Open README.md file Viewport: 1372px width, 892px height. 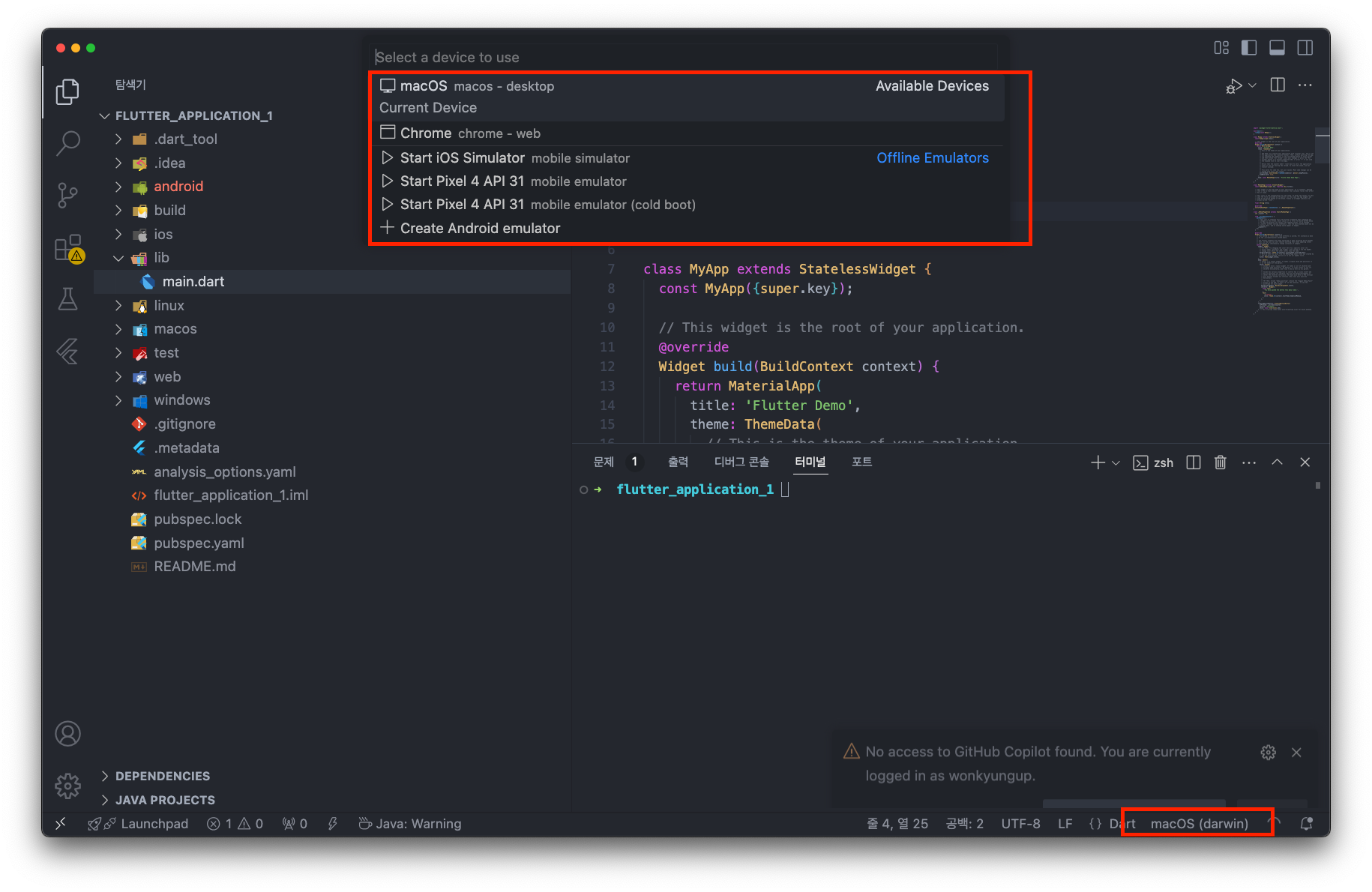pos(195,567)
